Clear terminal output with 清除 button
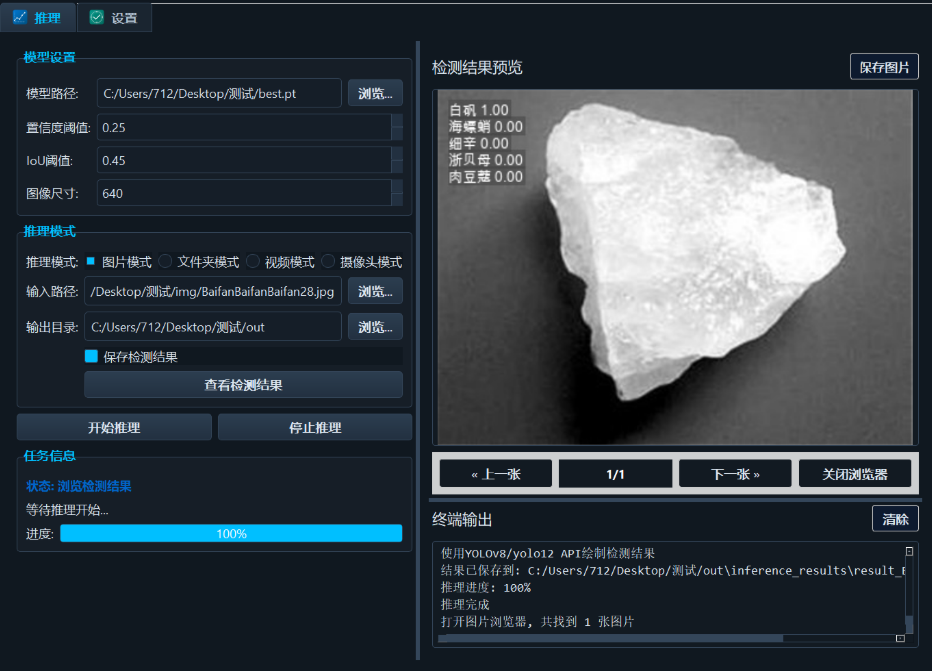 pyautogui.click(x=894, y=518)
